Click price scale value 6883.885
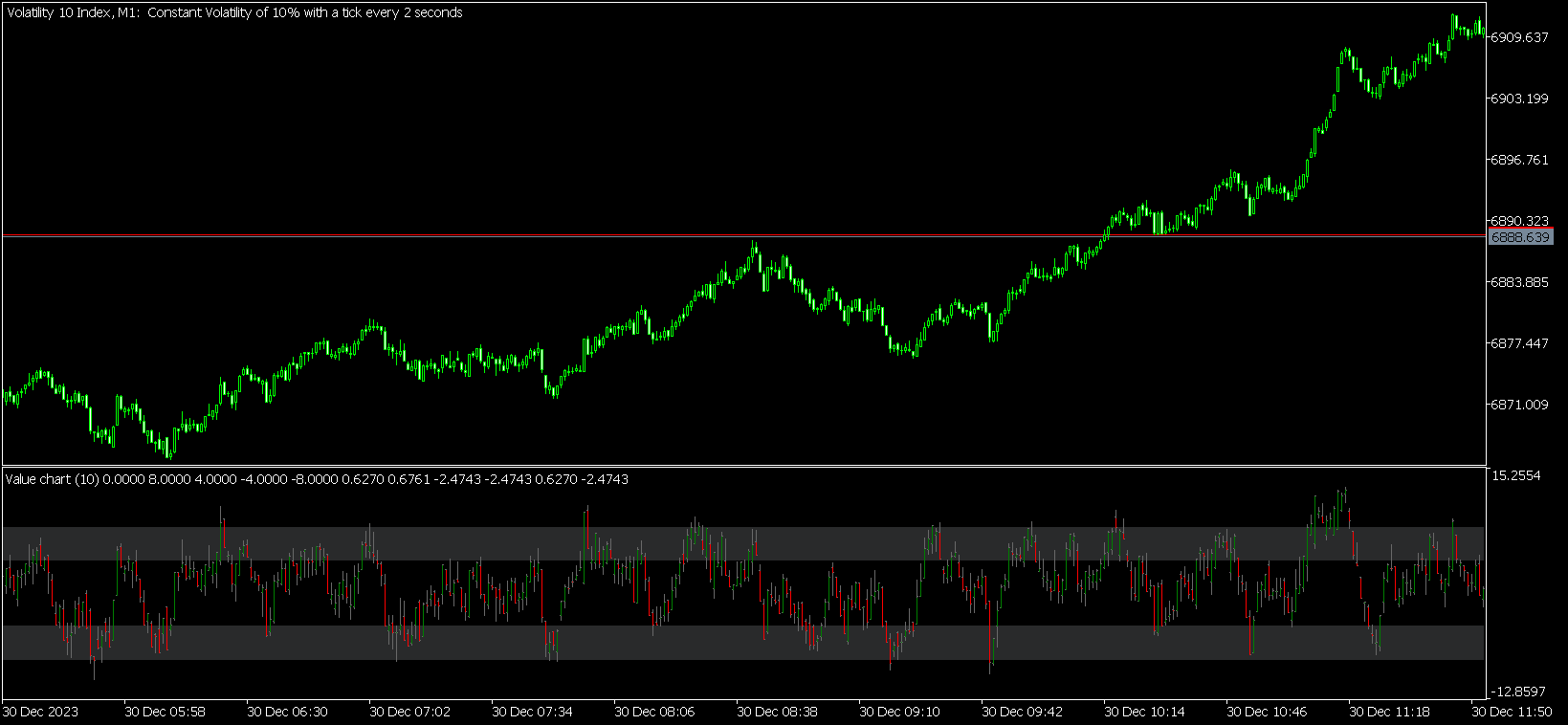The image size is (1568, 725). pyautogui.click(x=1520, y=282)
